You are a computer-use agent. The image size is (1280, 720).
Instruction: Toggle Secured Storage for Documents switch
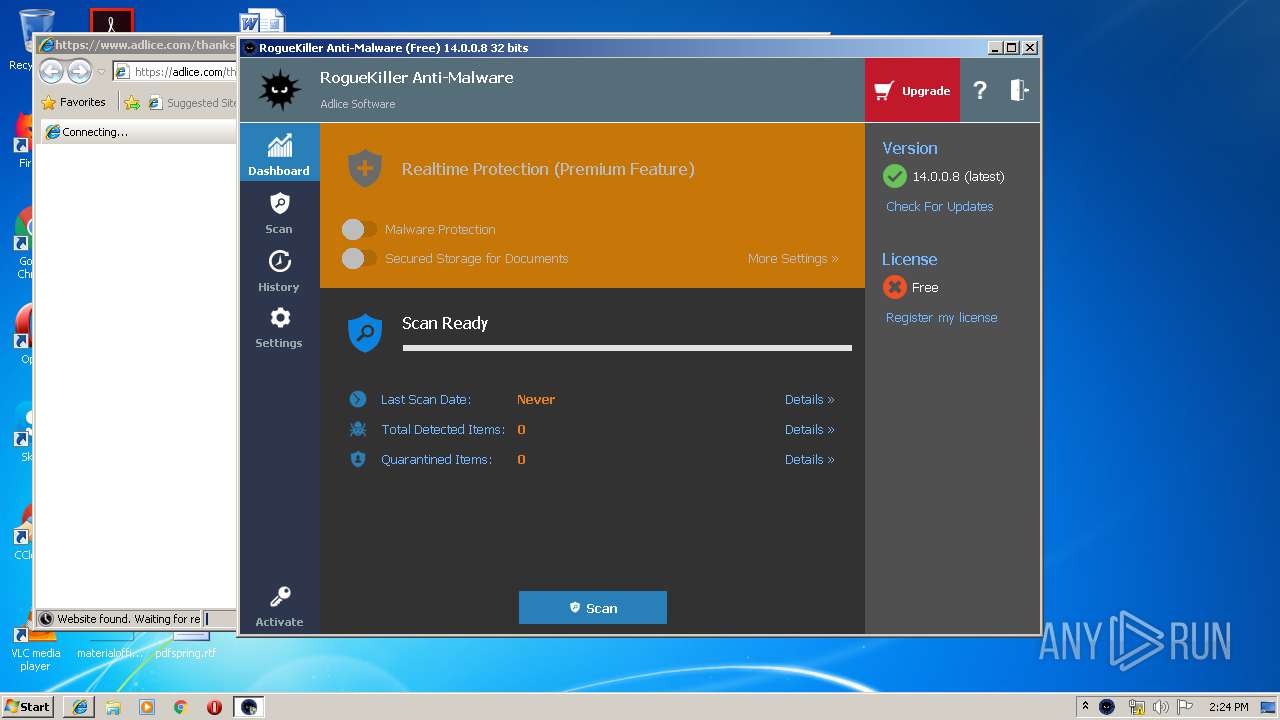[x=359, y=258]
